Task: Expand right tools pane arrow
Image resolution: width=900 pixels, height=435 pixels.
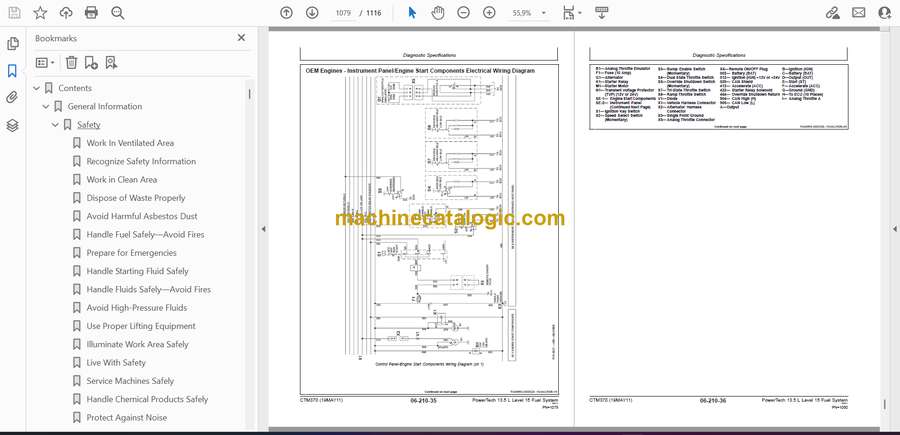Action: tap(894, 229)
